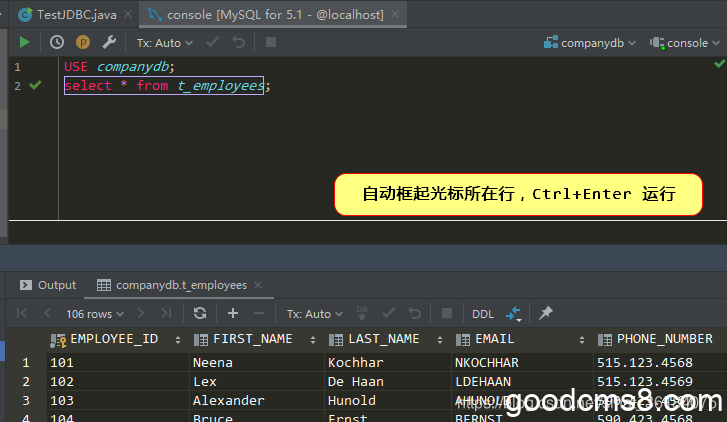727x422 pixels.
Task: Select the first name cell Lex
Action: coord(256,382)
